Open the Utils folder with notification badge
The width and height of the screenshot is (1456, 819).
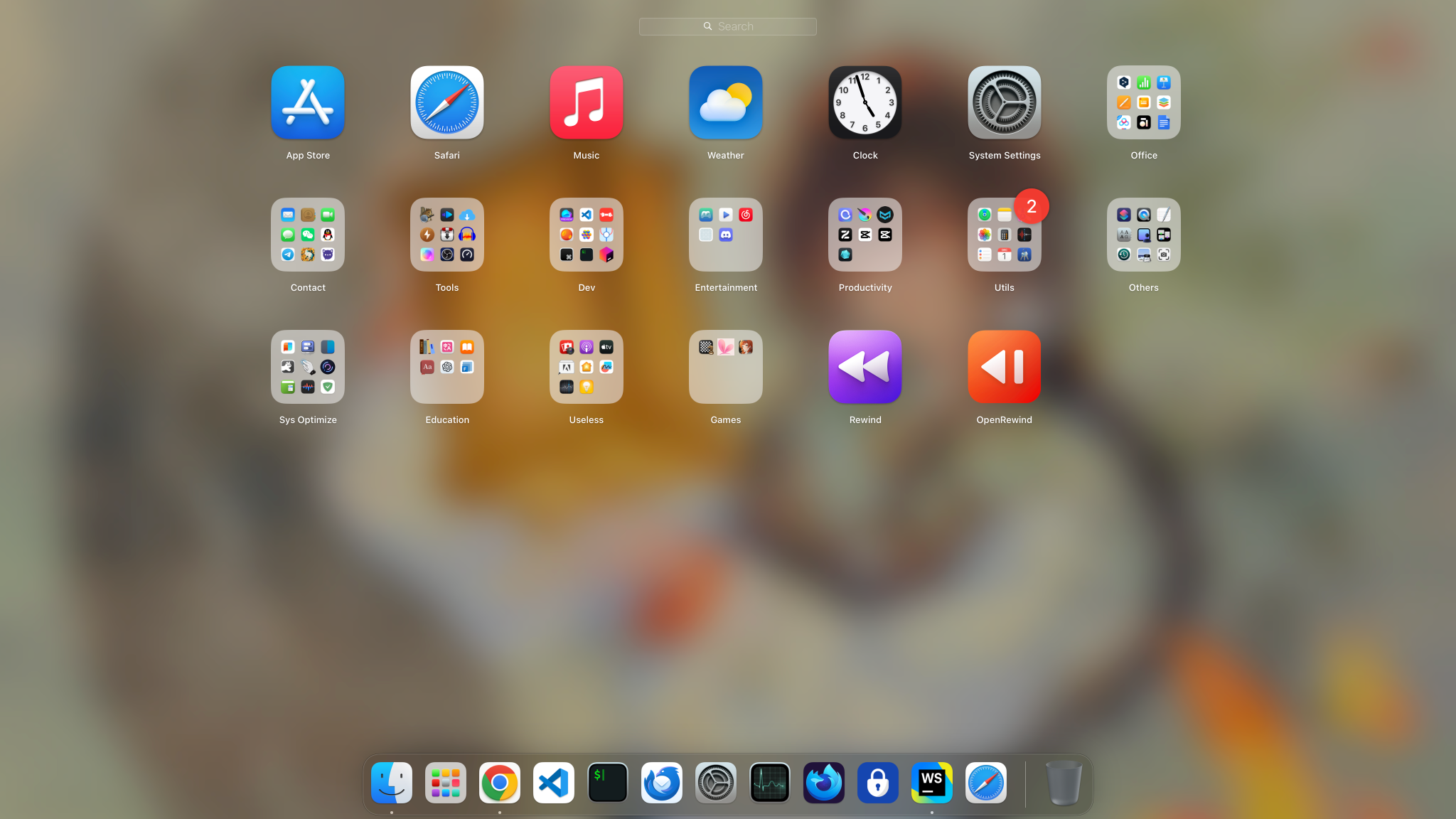(1004, 235)
